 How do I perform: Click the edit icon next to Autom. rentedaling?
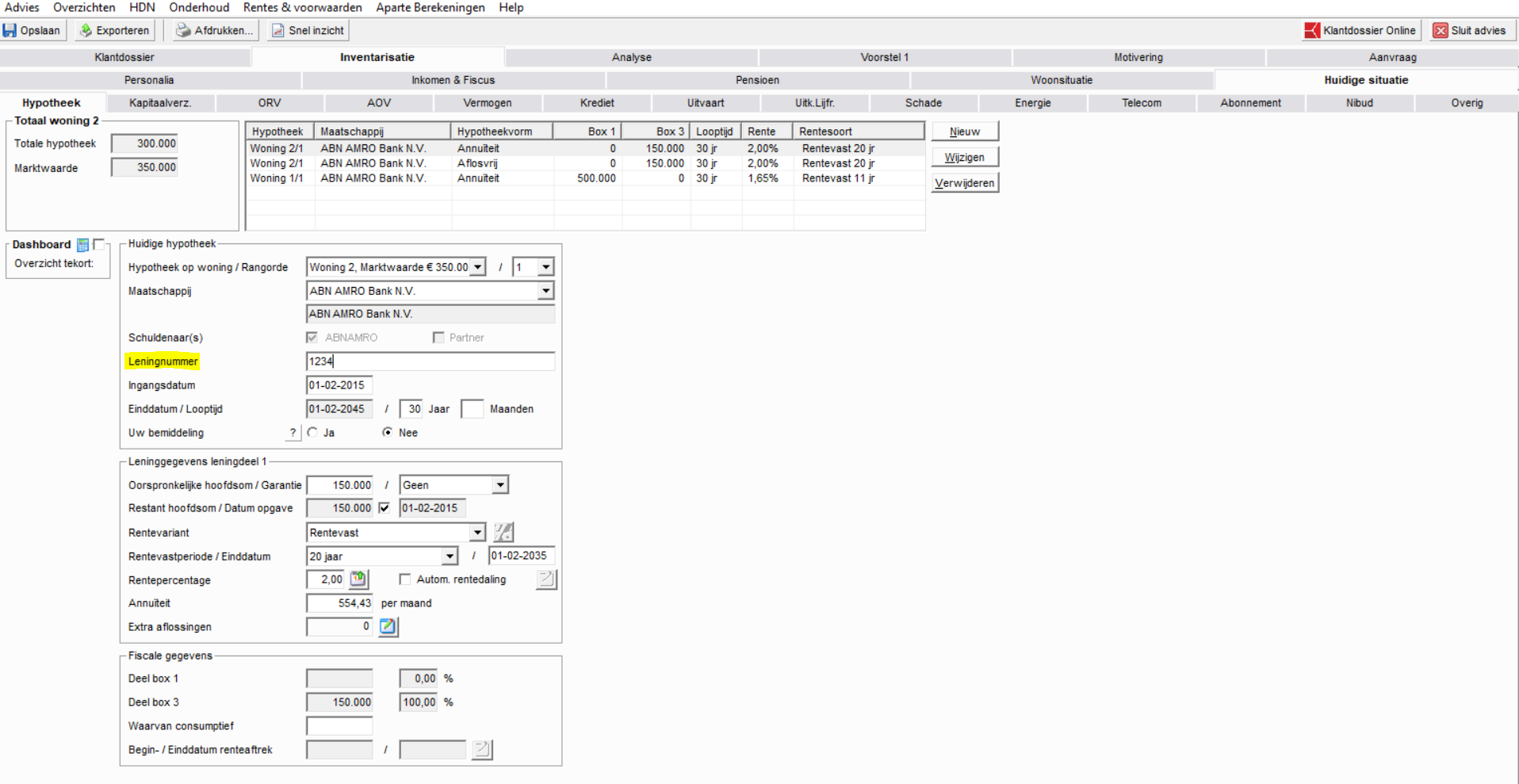tap(546, 579)
